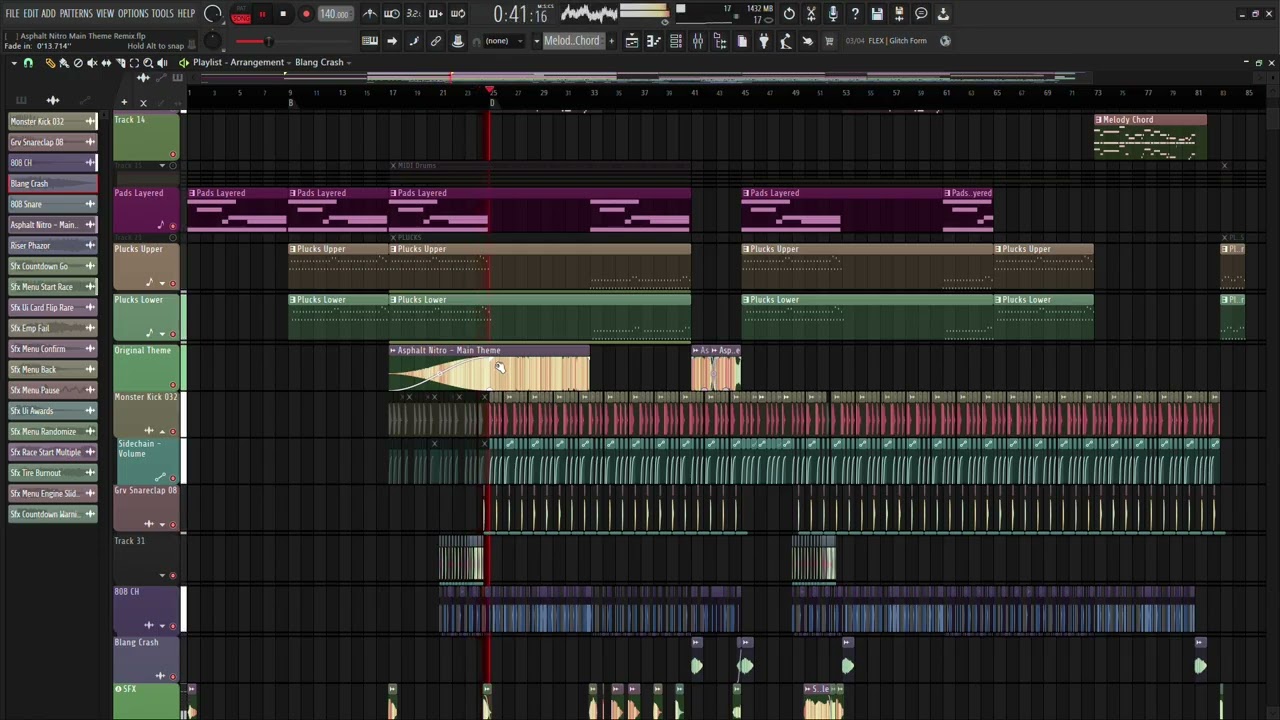Mute the Track 31 track

[x=172, y=575]
